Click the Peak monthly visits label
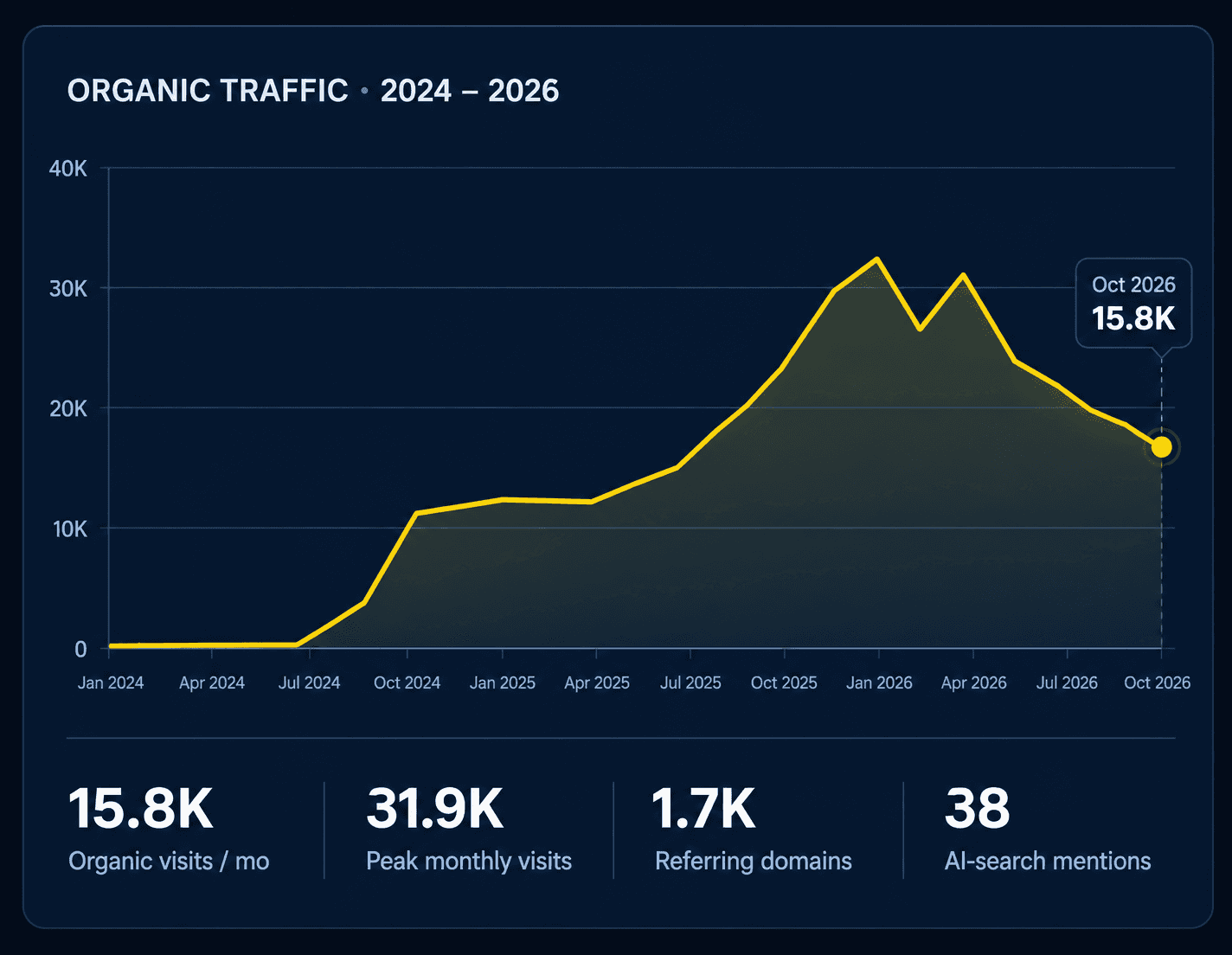1232x955 pixels. [469, 861]
